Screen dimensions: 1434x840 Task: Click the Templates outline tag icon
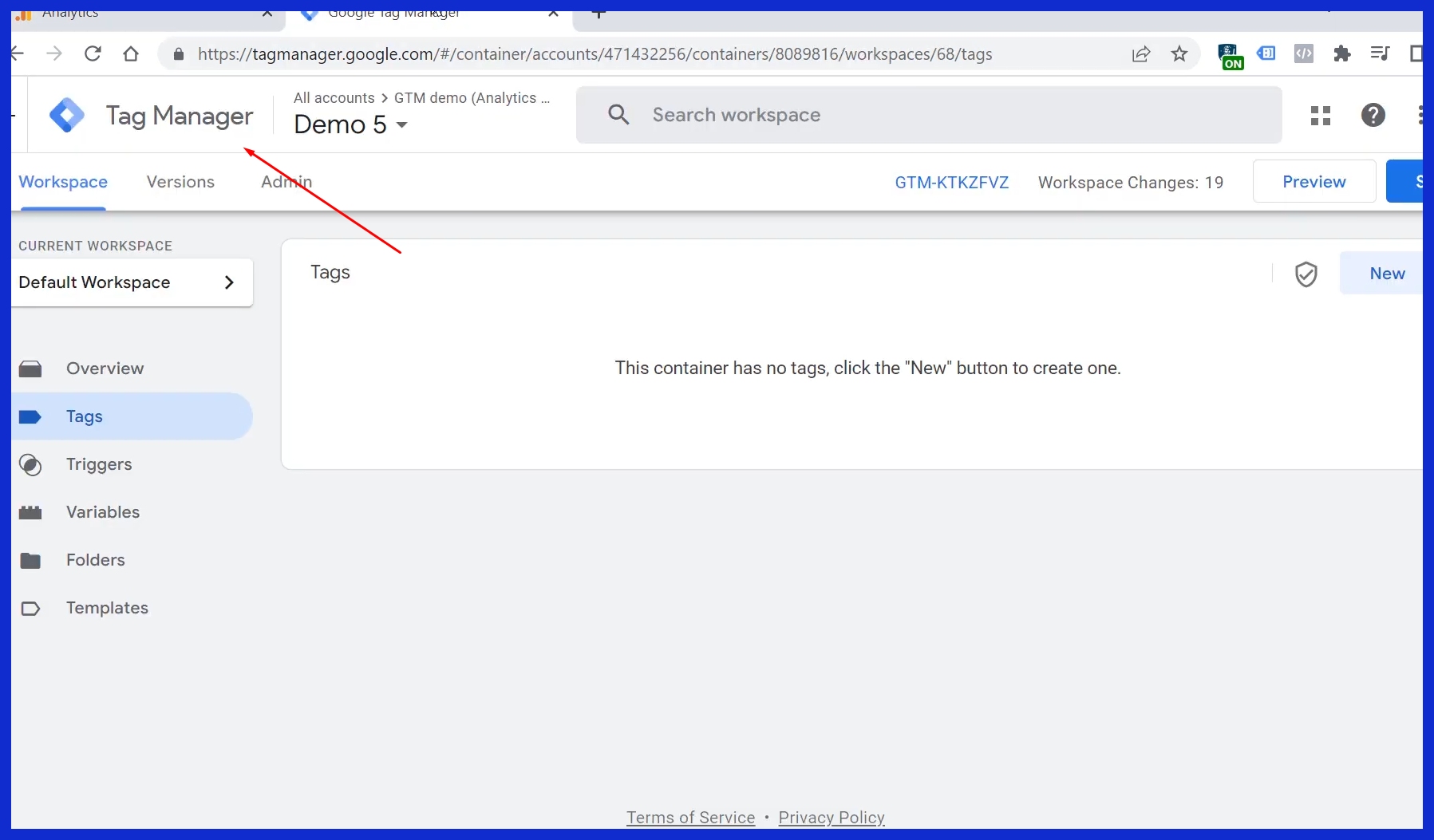pyautogui.click(x=30, y=608)
